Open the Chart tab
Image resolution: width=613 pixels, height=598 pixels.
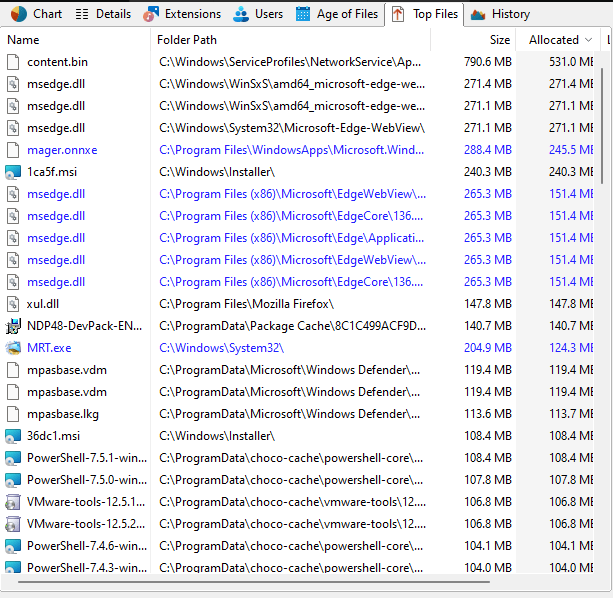click(36, 14)
